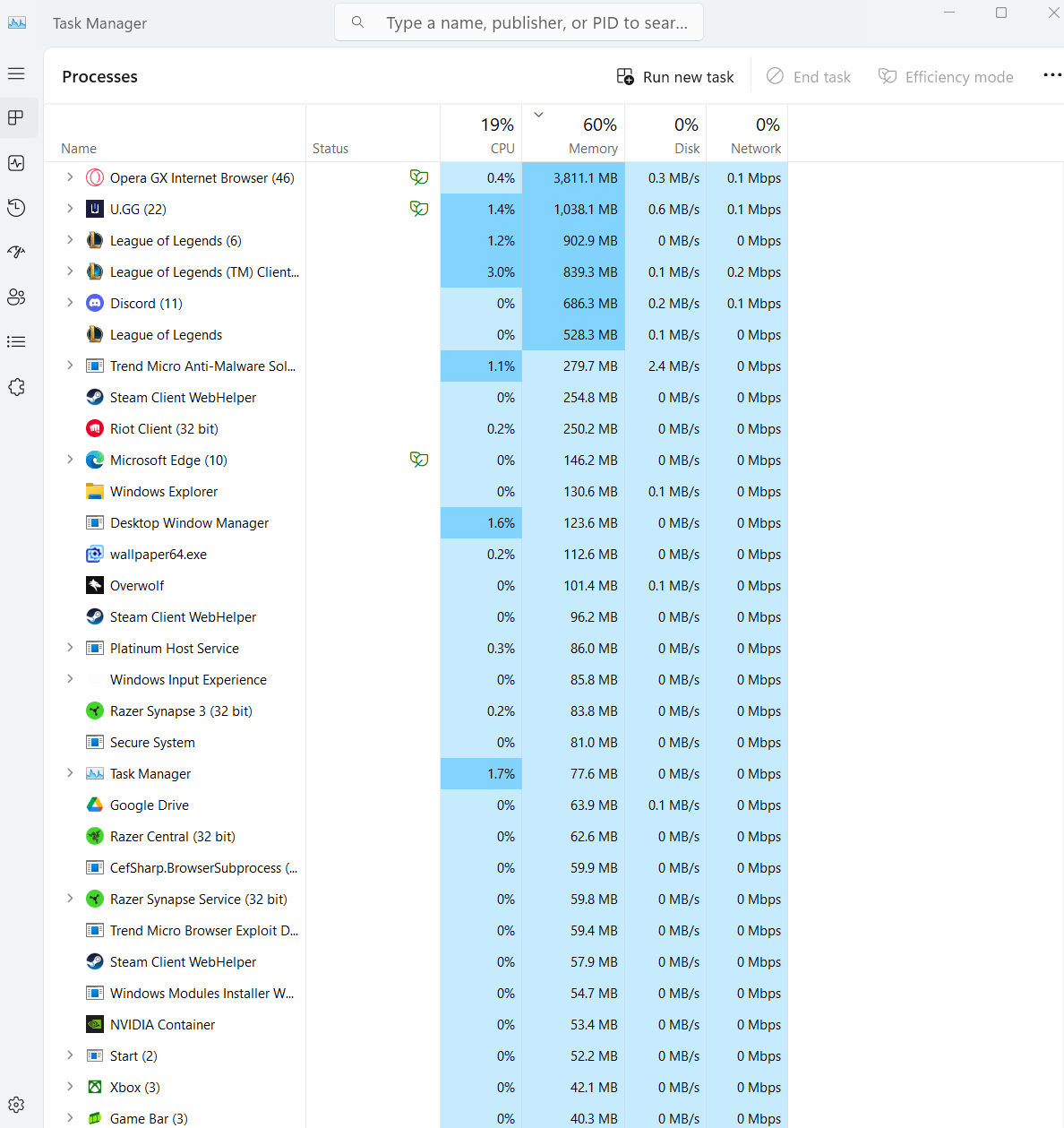
Task: Click the End task button
Action: coord(809,77)
